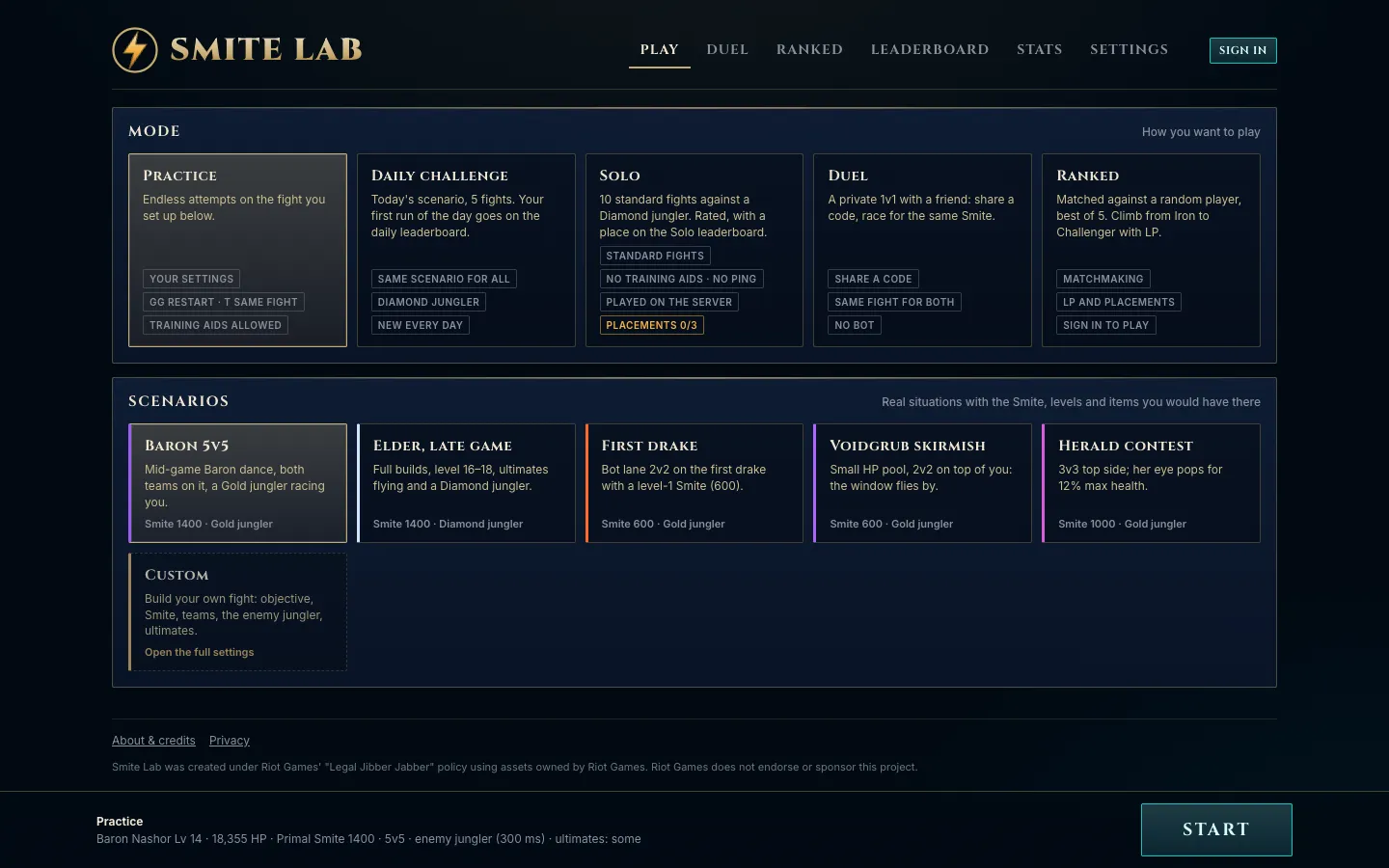Click the Smite Lab lightning bolt logo
1389x868 pixels.
pyautogui.click(x=135, y=50)
